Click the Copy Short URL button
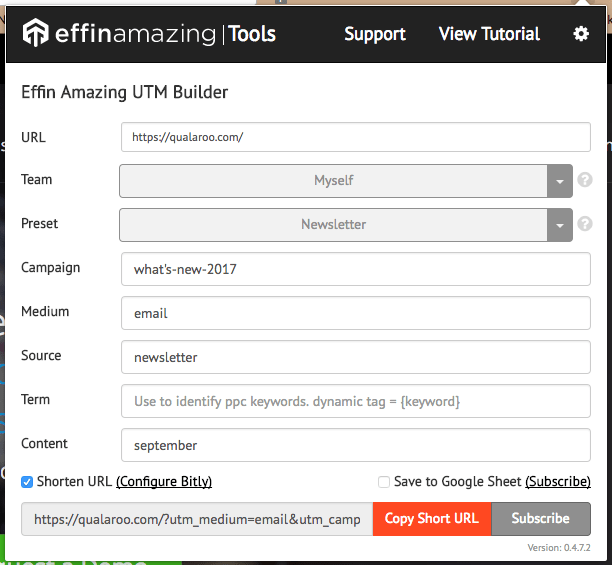This screenshot has width=612, height=565. [x=432, y=519]
